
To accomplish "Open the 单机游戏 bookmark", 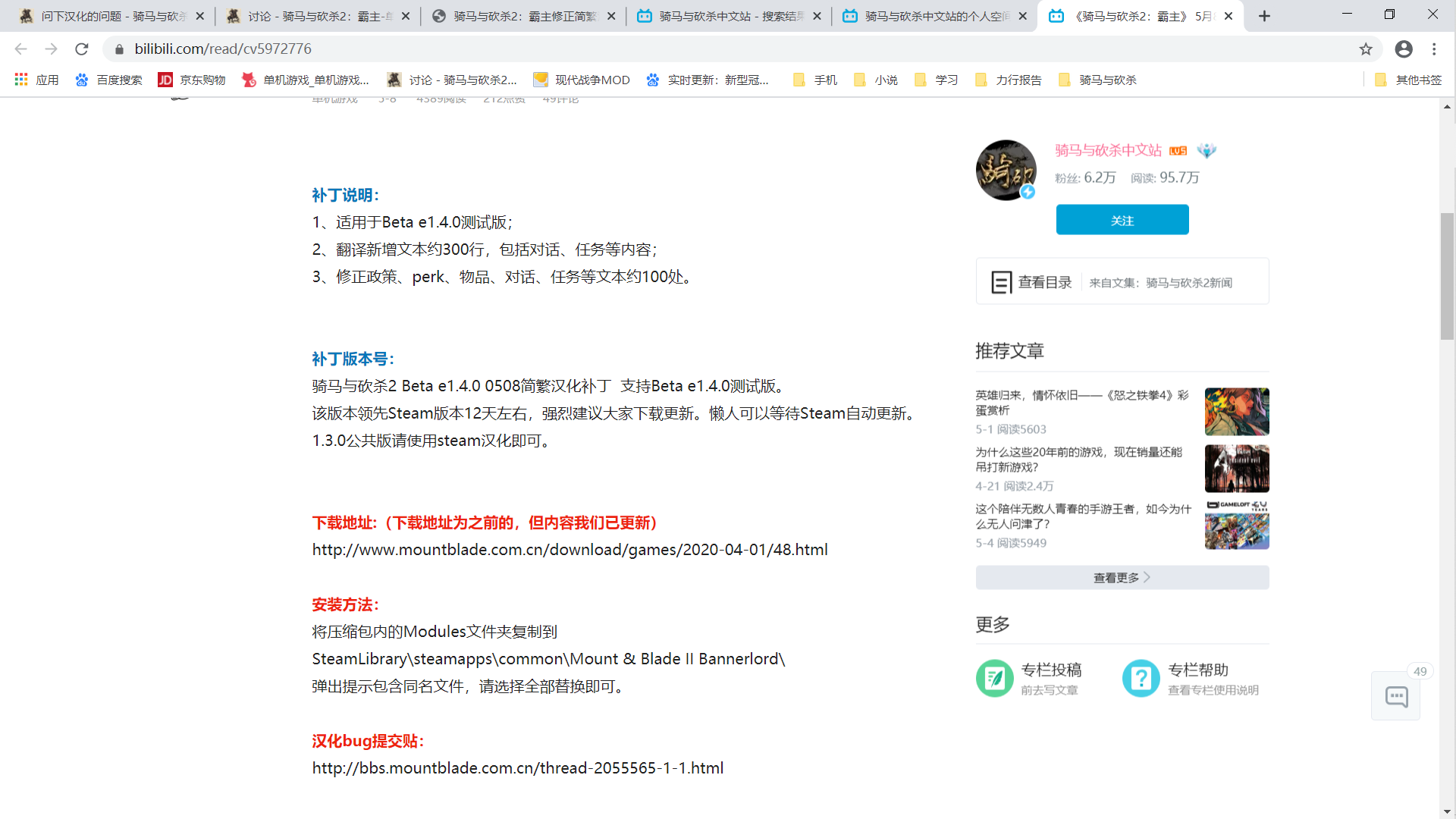I will tap(305, 80).
